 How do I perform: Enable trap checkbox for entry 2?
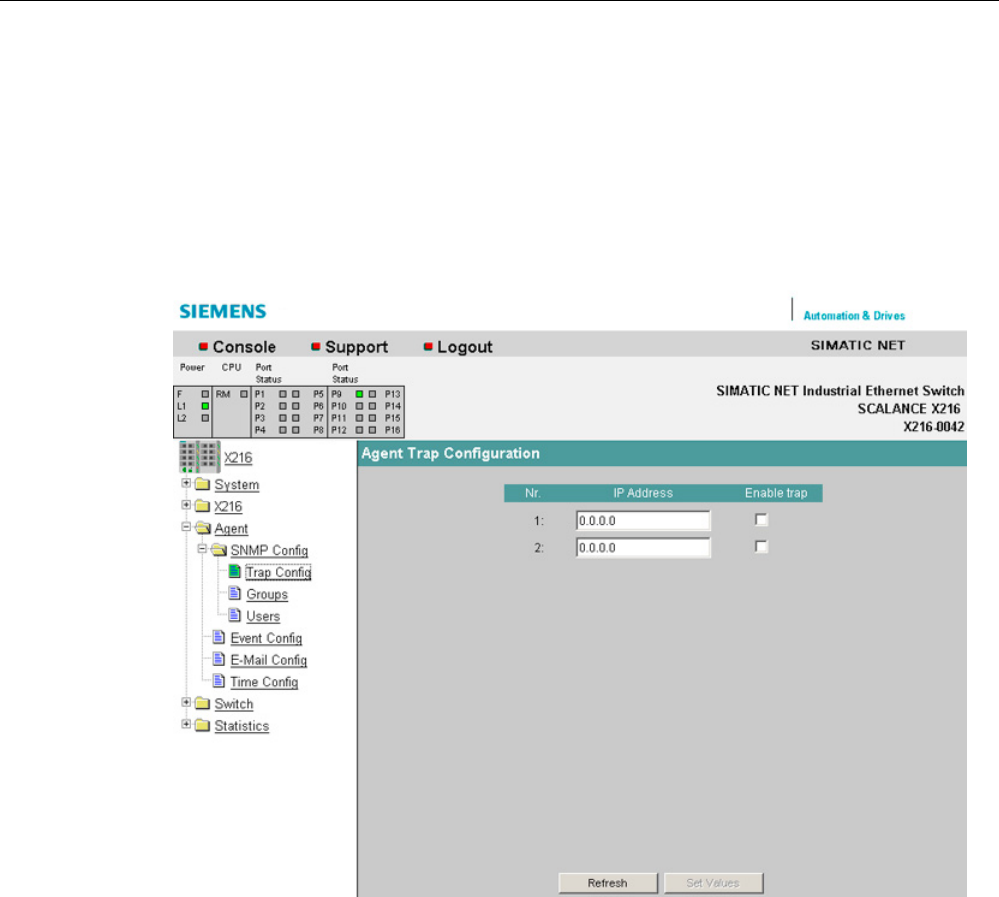(761, 547)
